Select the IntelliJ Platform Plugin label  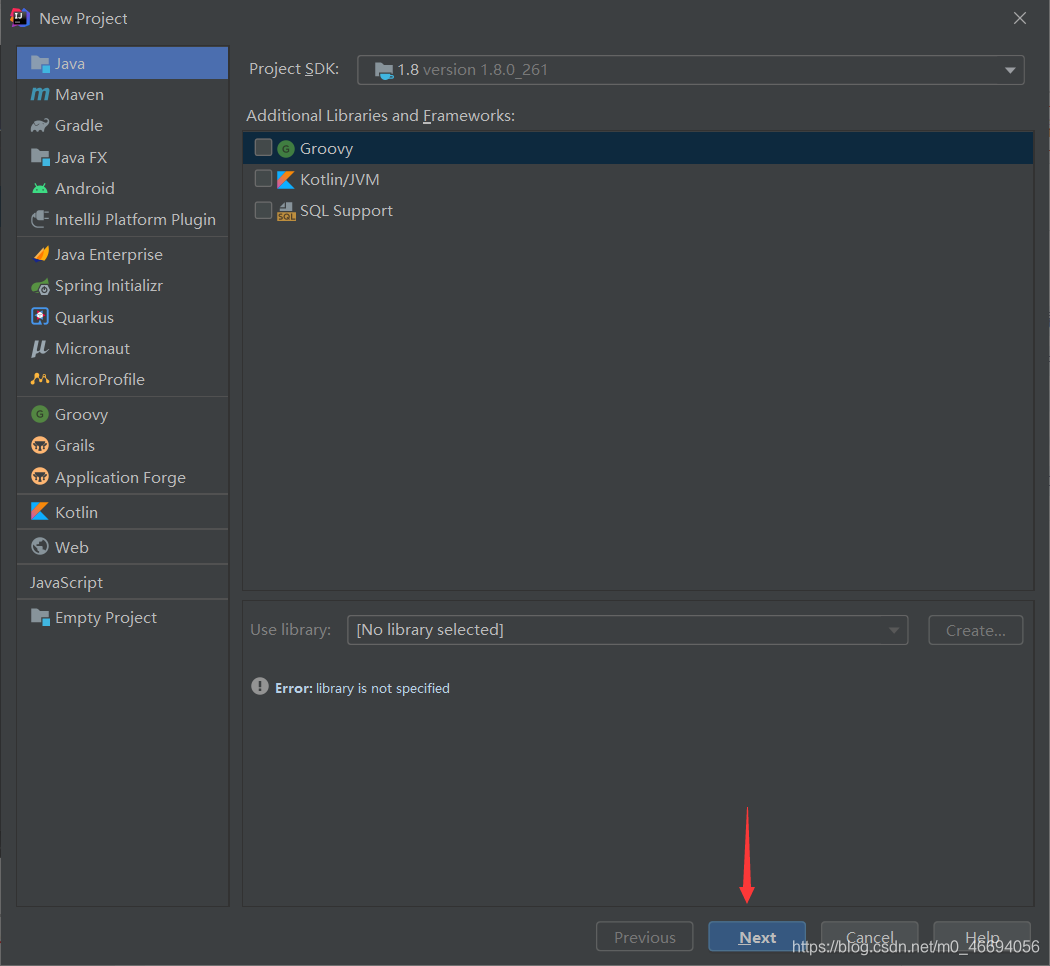135,220
